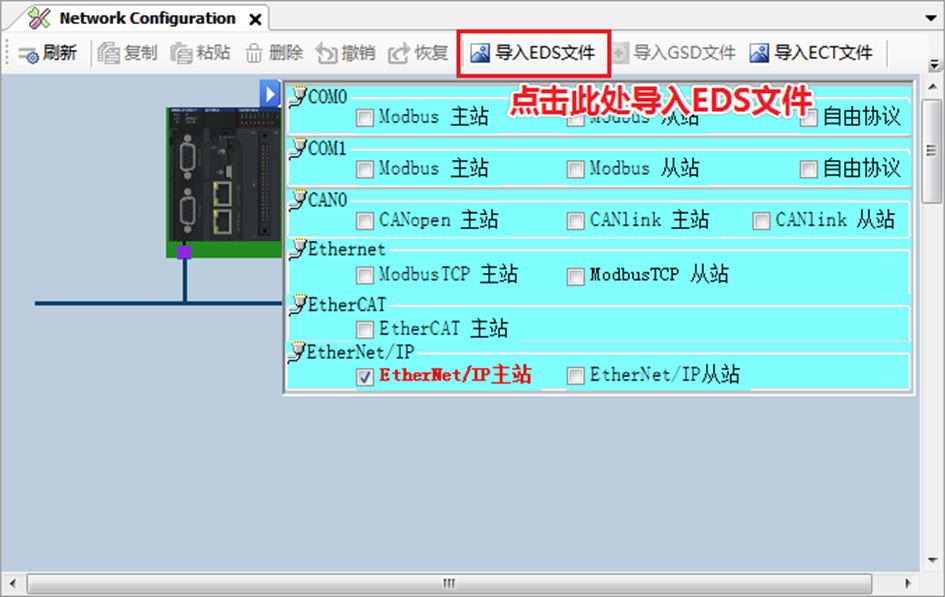Click the EtherNet/IP port connector icon
Screen dimensions: 945x597
point(298,351)
